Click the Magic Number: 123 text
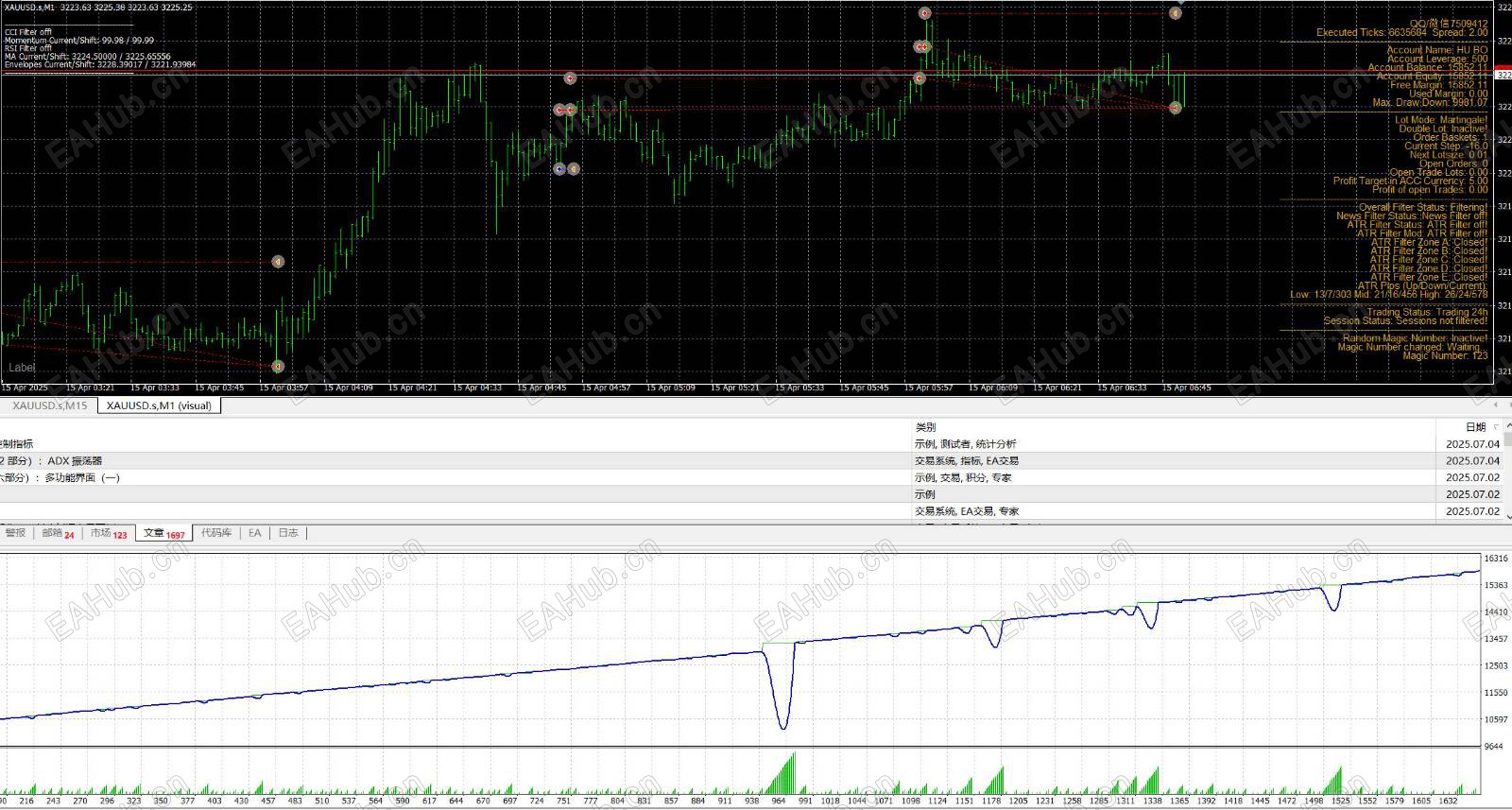 pyautogui.click(x=1445, y=356)
